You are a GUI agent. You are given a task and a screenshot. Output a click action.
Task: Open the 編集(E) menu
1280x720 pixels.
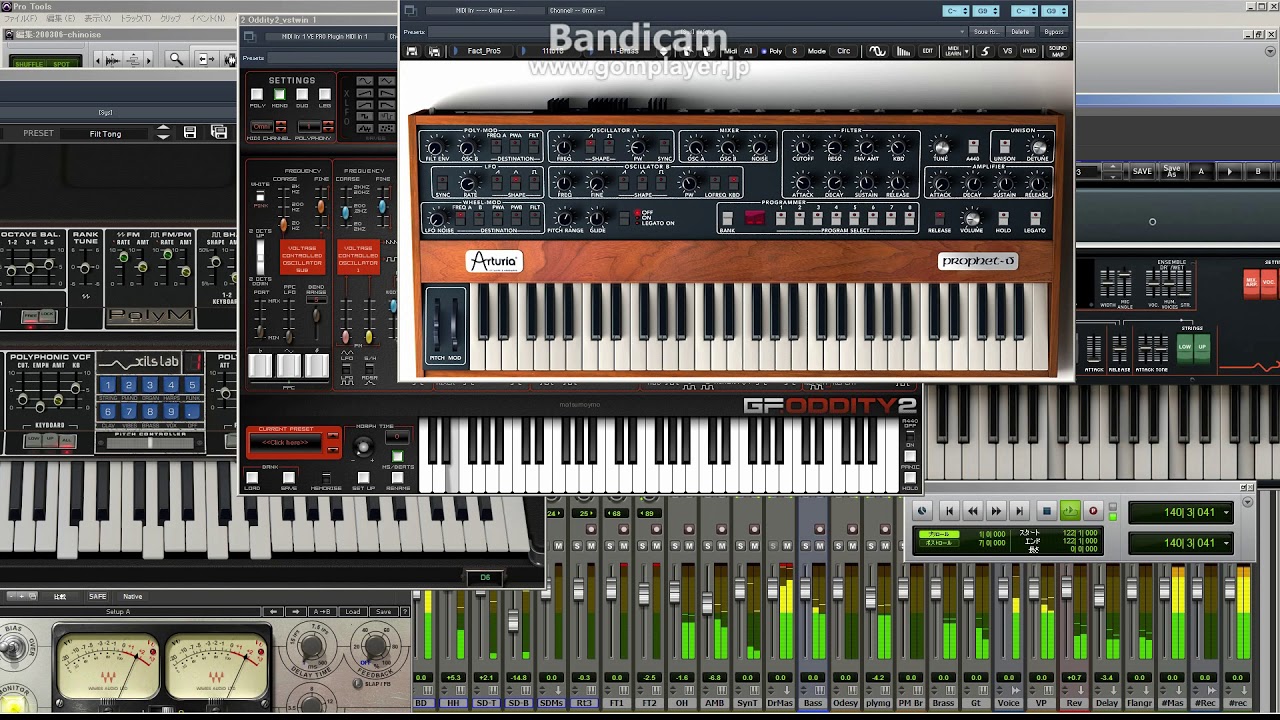pyautogui.click(x=60, y=19)
